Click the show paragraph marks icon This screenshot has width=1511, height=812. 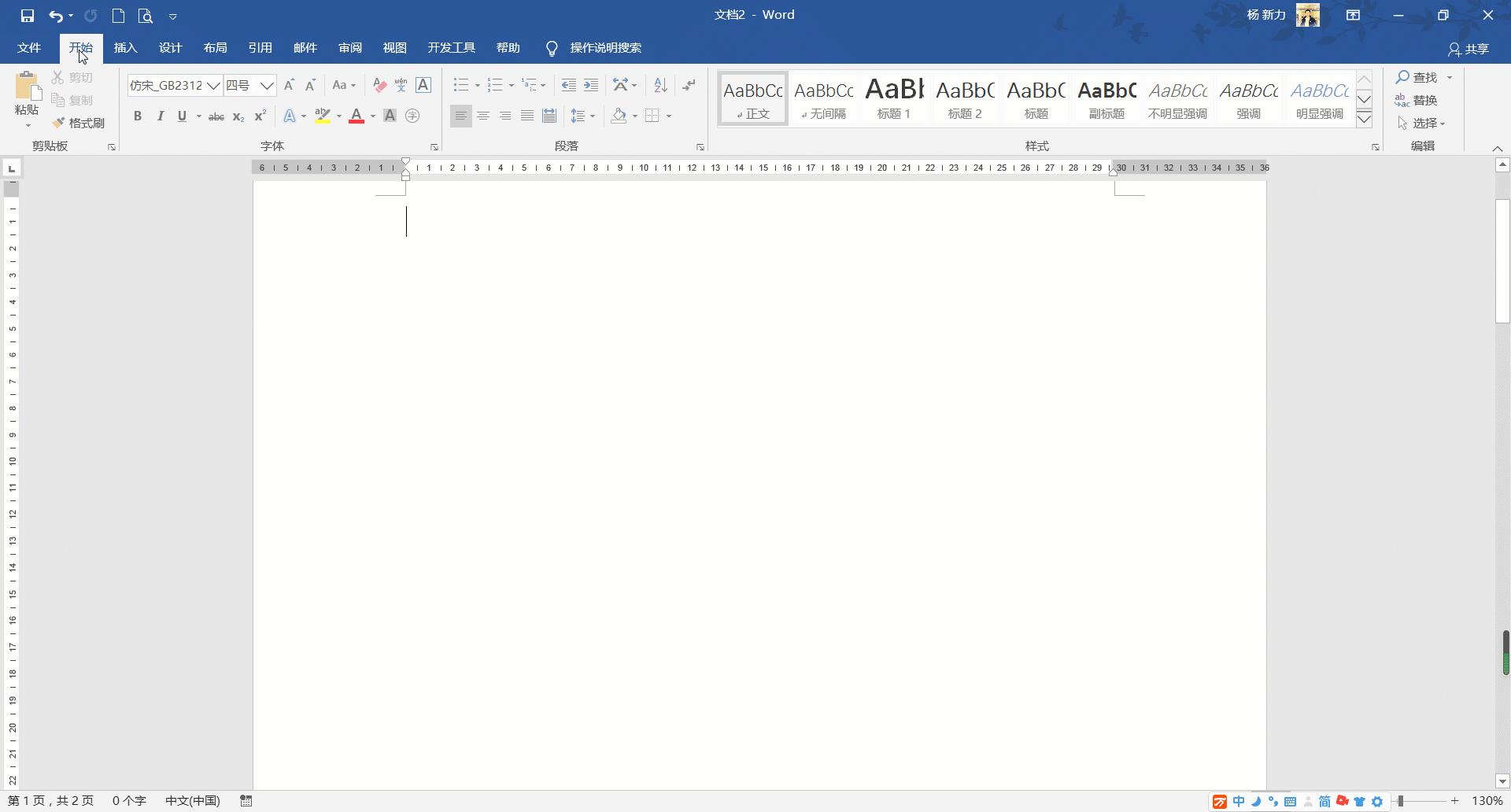coord(689,86)
